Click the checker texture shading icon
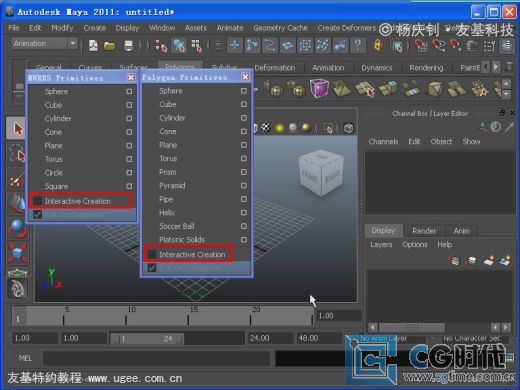Screen dimensions: 520x390 click(x=265, y=128)
